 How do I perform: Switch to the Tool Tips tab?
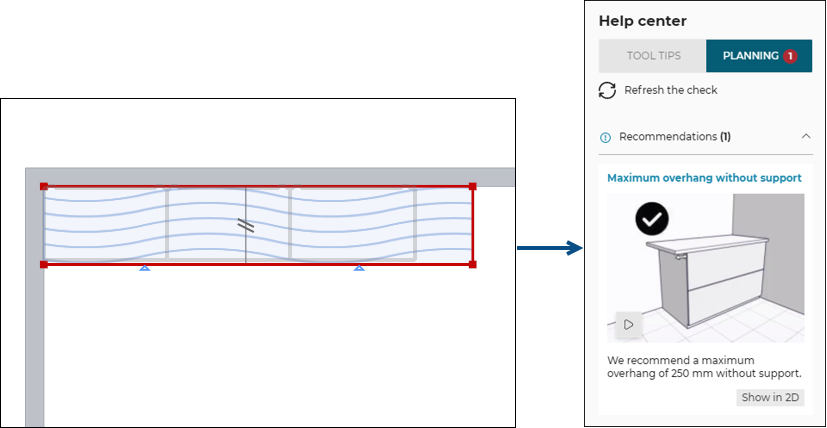click(652, 56)
